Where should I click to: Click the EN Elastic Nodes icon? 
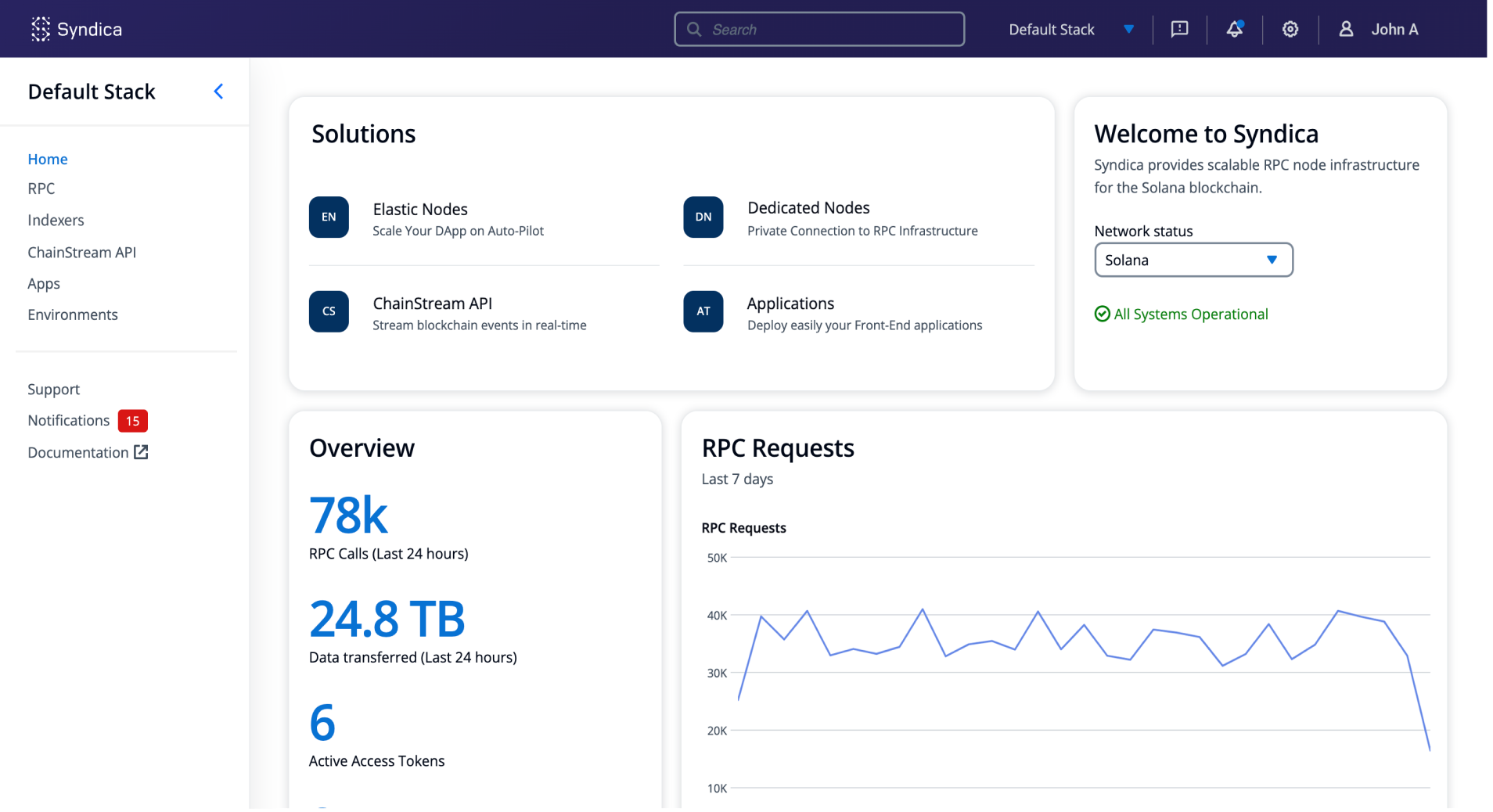329,217
